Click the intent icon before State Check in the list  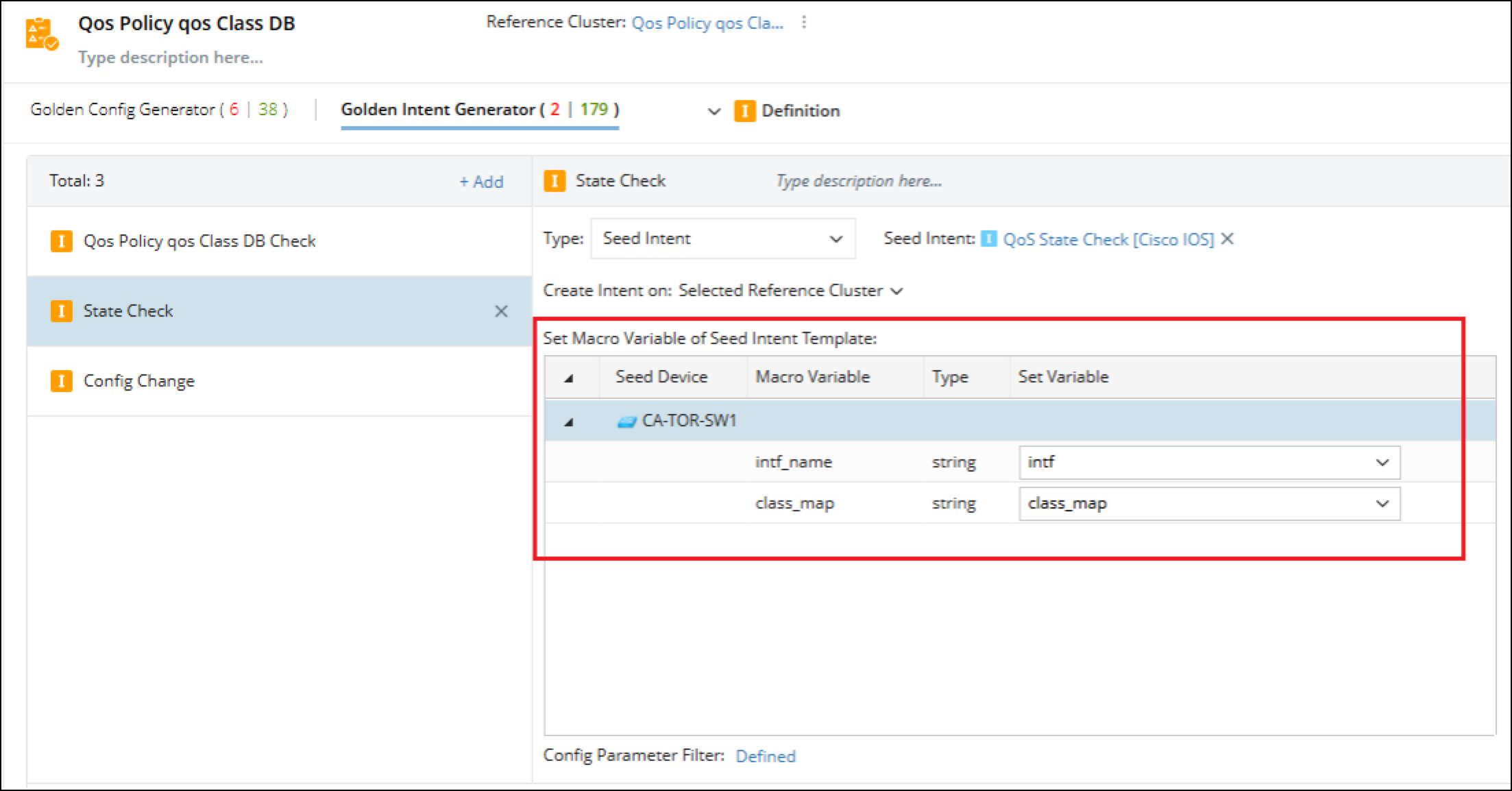pyautogui.click(x=61, y=311)
